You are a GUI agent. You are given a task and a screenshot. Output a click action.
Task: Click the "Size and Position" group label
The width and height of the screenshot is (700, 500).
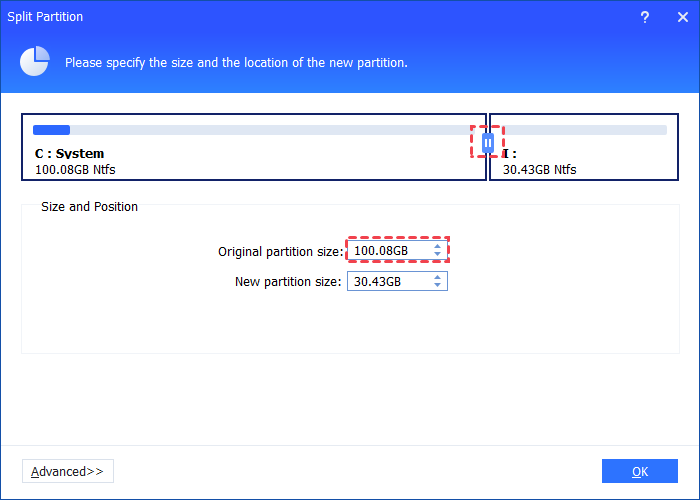tap(89, 207)
